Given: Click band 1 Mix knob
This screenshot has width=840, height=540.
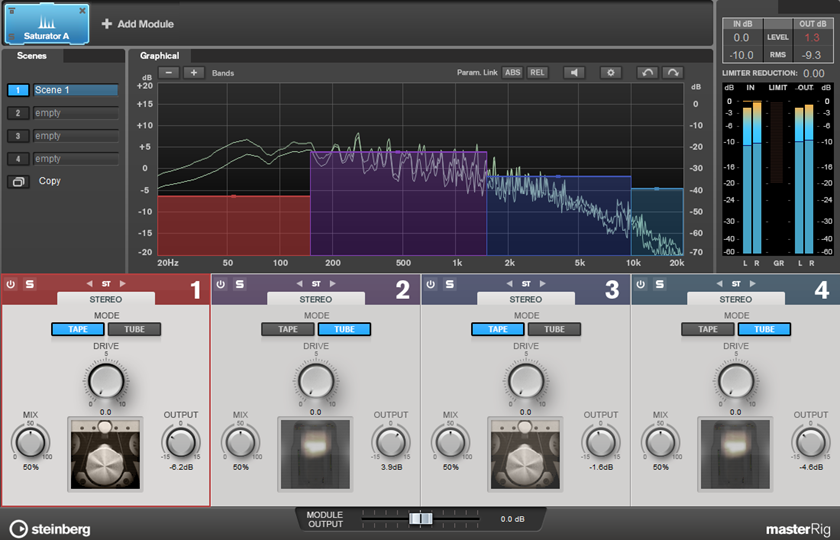Looking at the screenshot, I should (31, 442).
